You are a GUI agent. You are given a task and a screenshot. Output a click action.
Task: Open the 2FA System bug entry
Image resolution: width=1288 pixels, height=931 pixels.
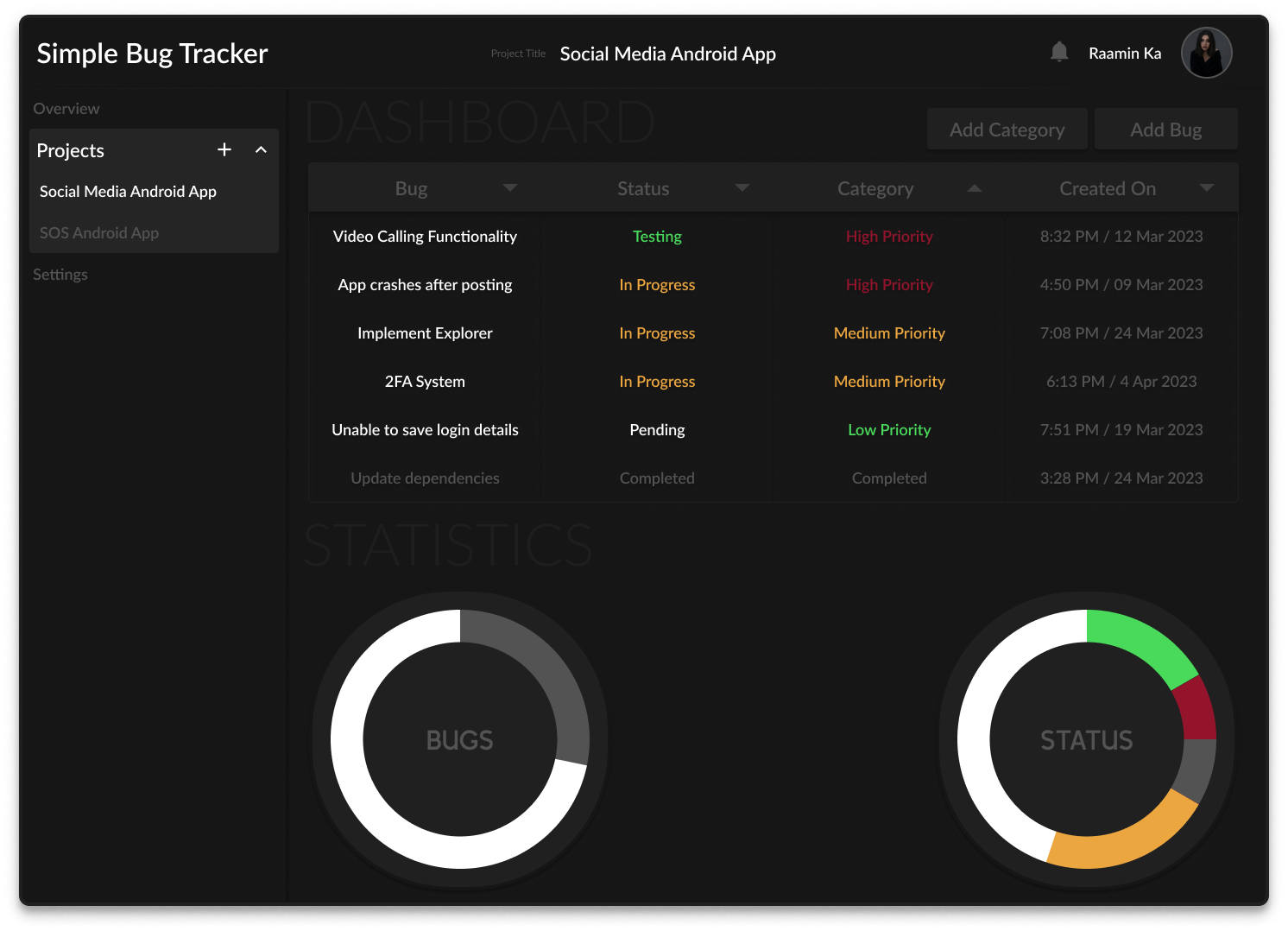click(425, 381)
